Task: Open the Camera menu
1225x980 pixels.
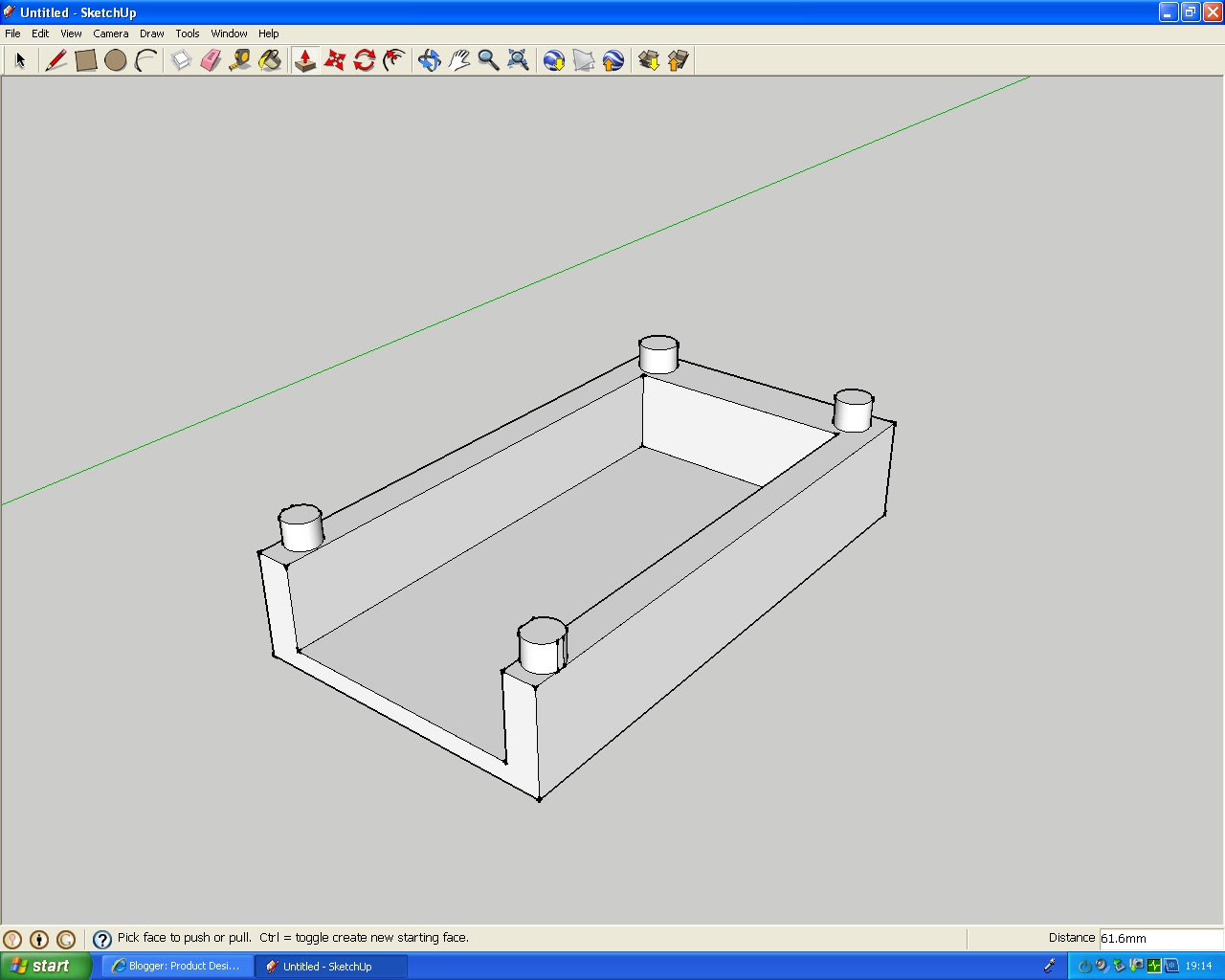Action: 111,33
